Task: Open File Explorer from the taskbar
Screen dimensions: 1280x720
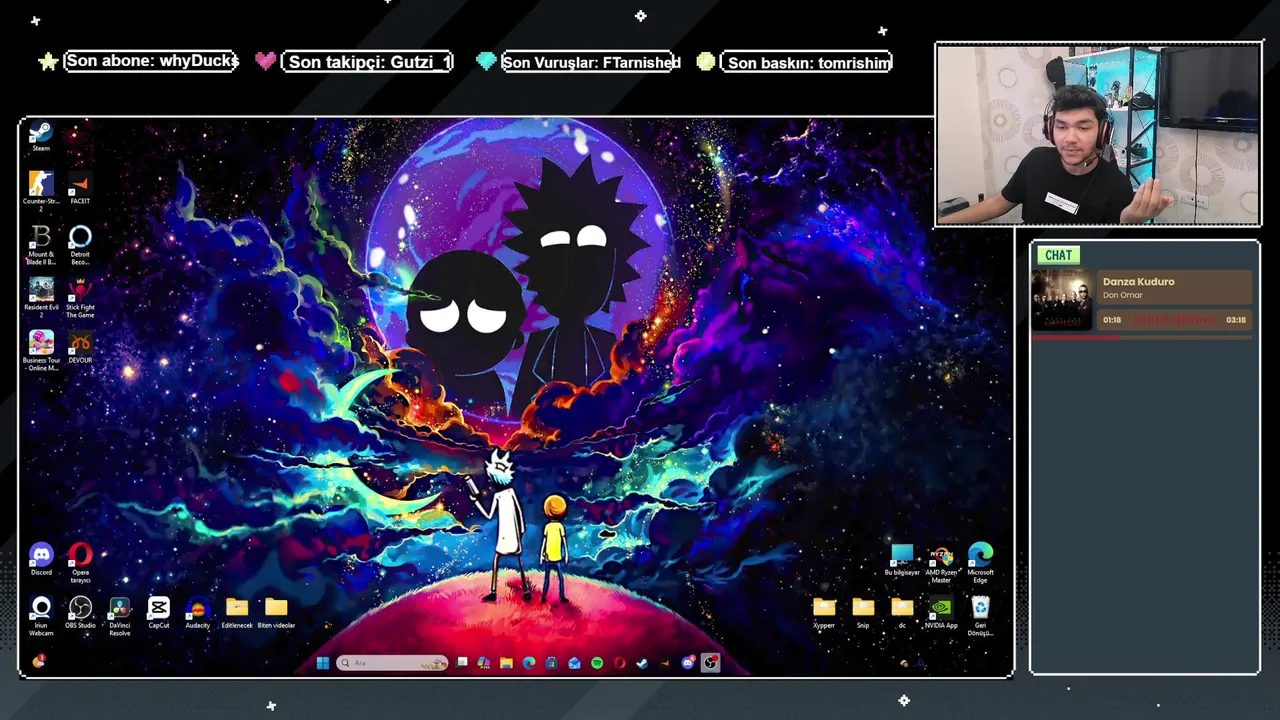Action: (x=506, y=663)
